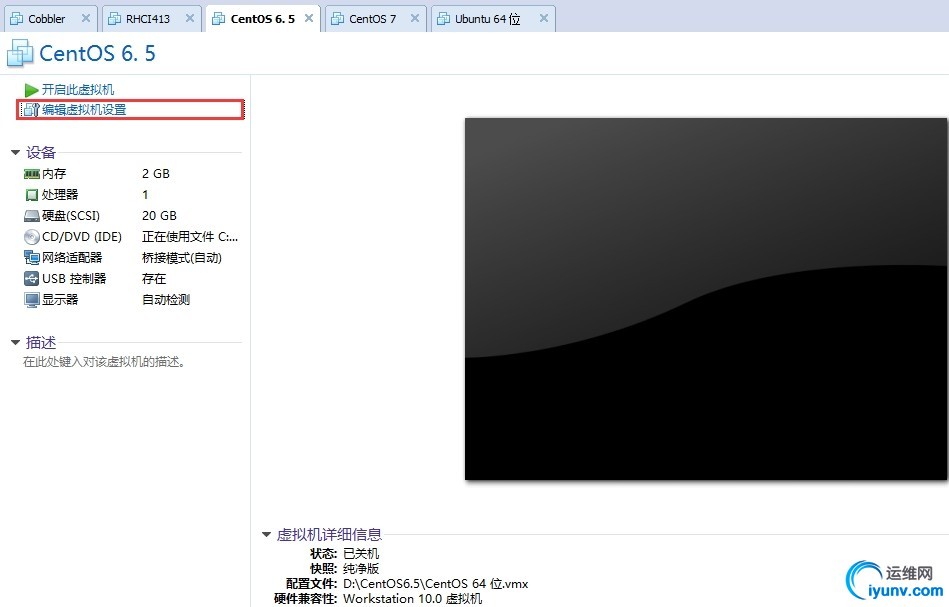Viewport: 949px width, 607px height.
Task: Click the edit VM settings wrench icon
Action: click(31, 110)
